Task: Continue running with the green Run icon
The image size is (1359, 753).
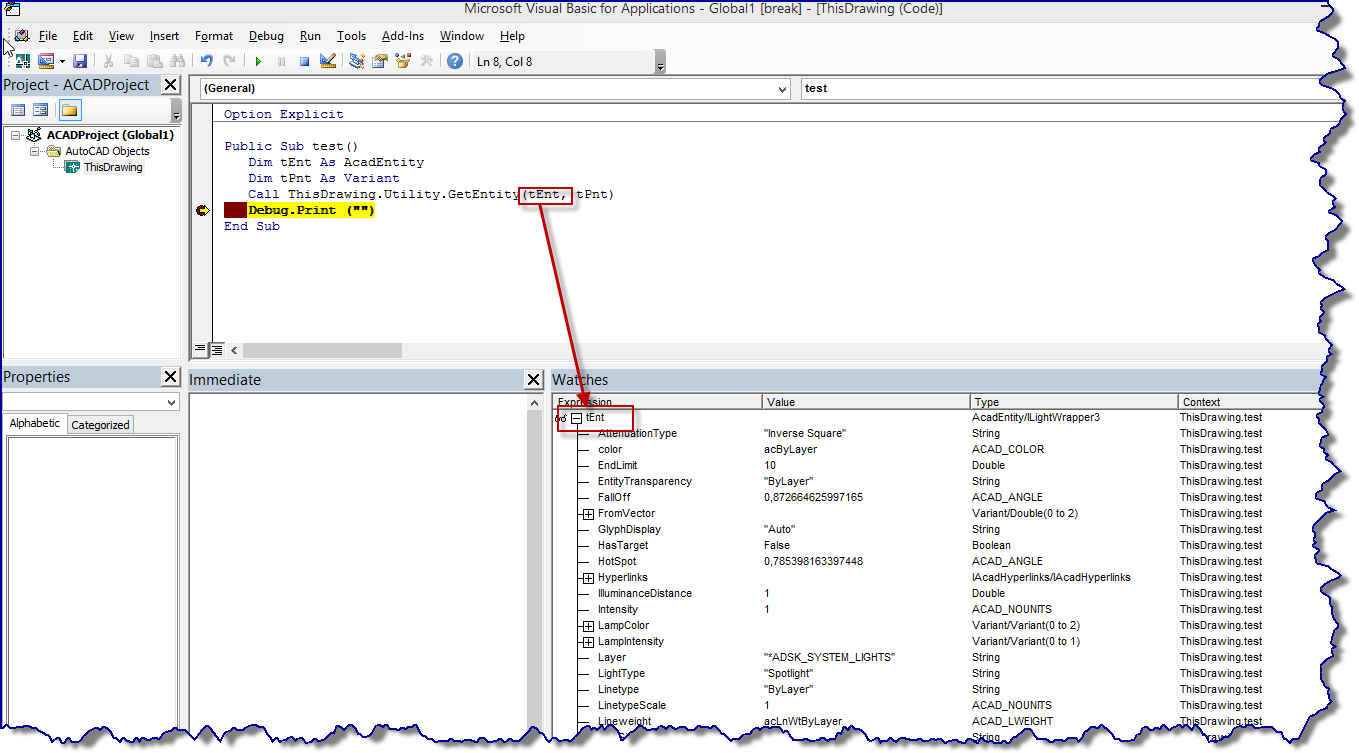Action: tap(258, 62)
